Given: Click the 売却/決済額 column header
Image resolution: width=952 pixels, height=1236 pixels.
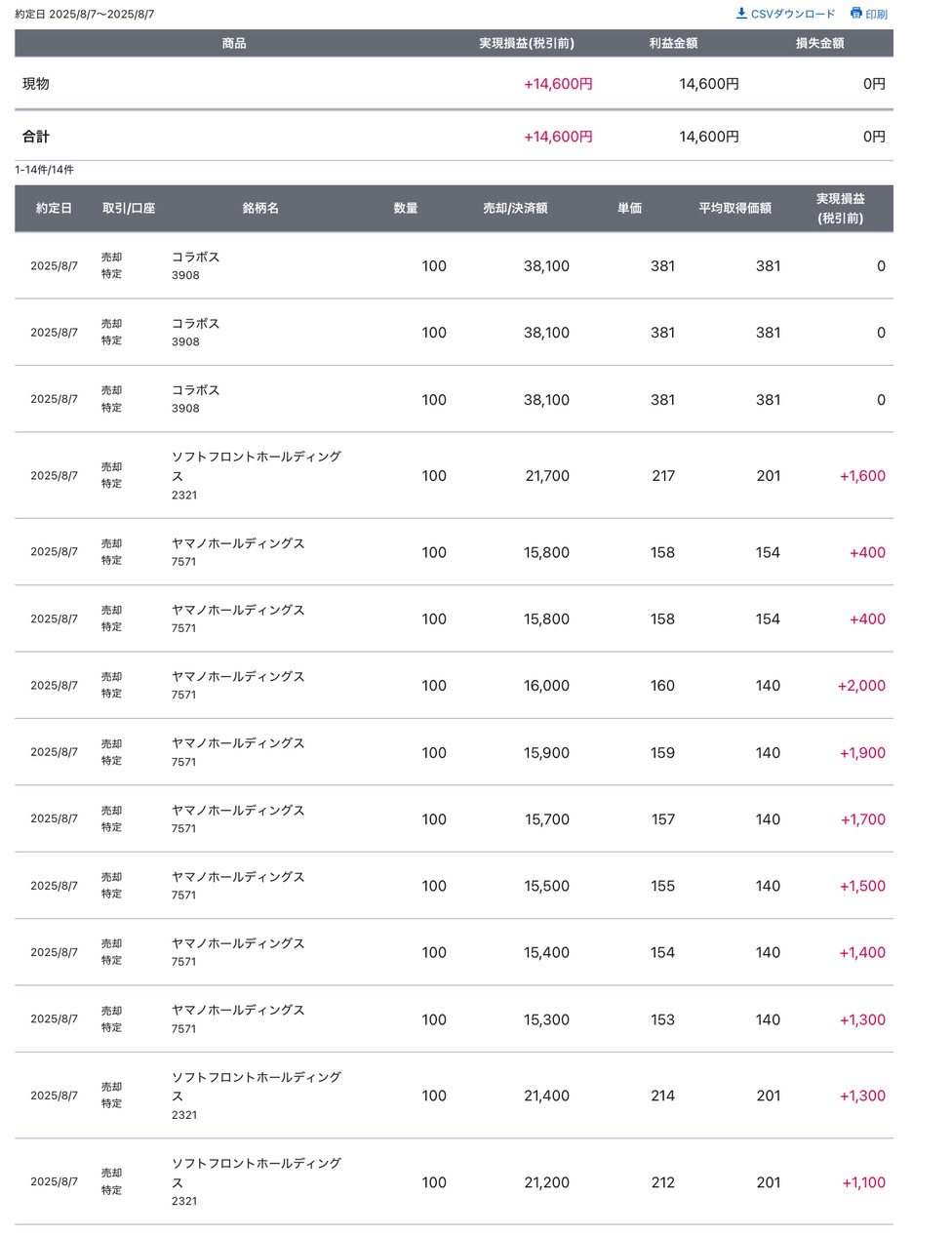Looking at the screenshot, I should (515, 208).
